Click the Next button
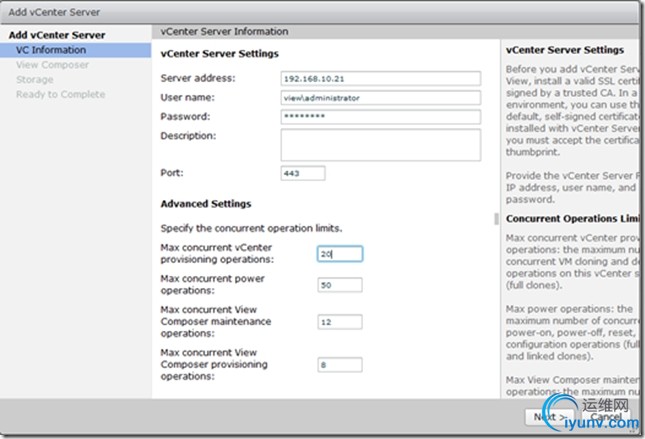The height and width of the screenshot is (439, 645). tap(550, 417)
